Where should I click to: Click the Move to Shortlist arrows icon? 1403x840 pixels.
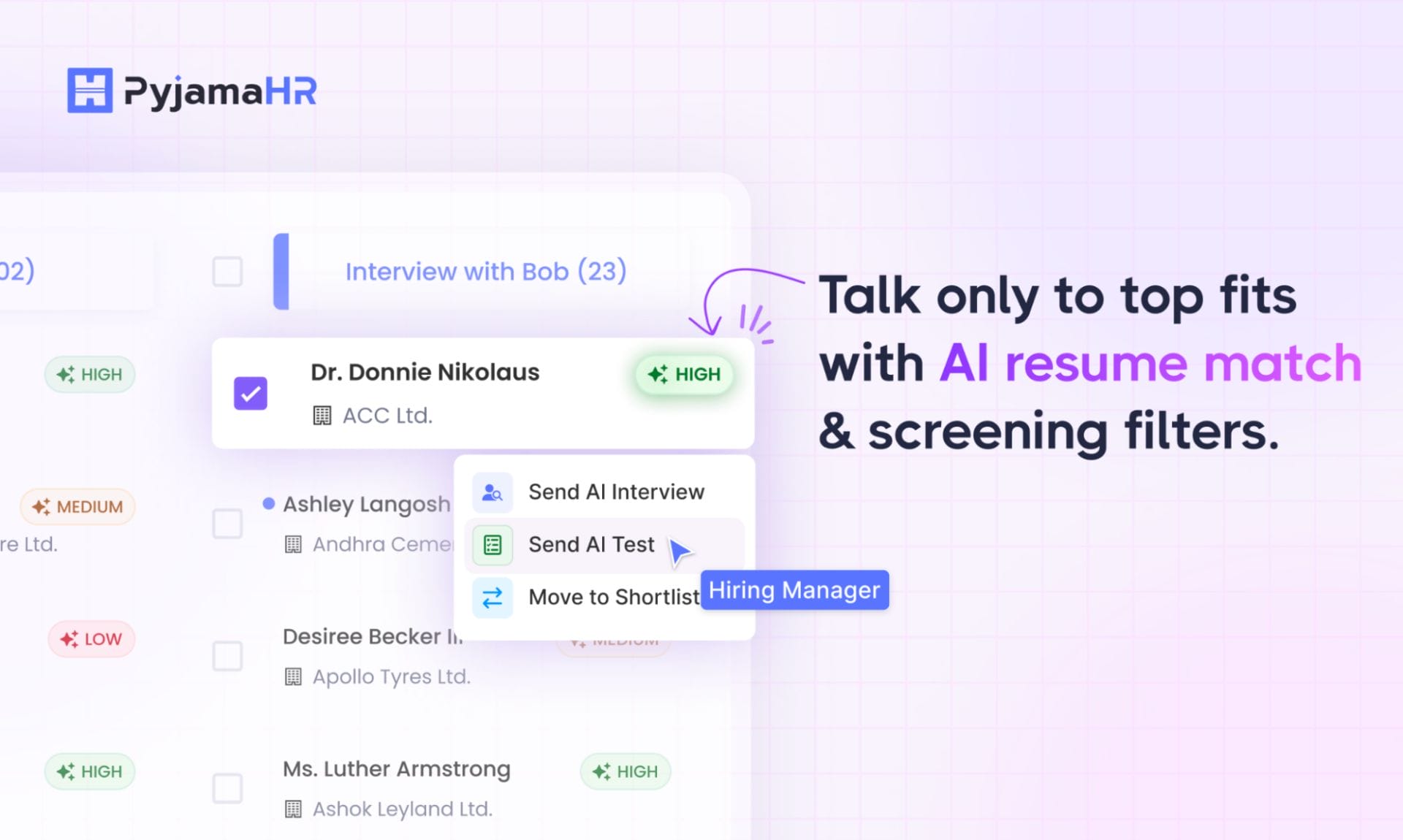[492, 597]
